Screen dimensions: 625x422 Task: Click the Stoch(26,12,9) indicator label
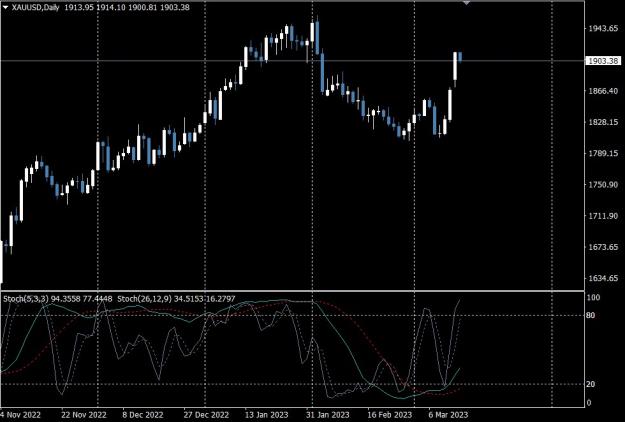(x=144, y=298)
